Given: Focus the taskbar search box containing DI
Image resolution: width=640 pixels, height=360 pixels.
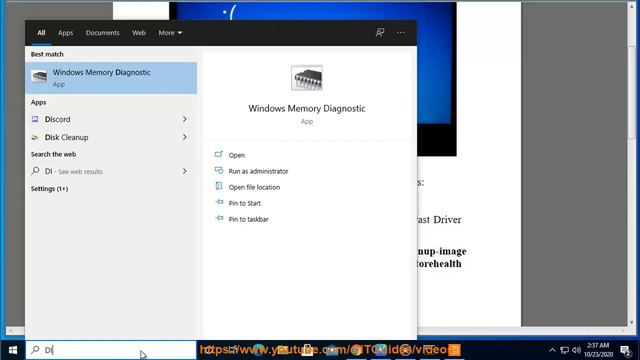Looking at the screenshot, I should point(111,350).
